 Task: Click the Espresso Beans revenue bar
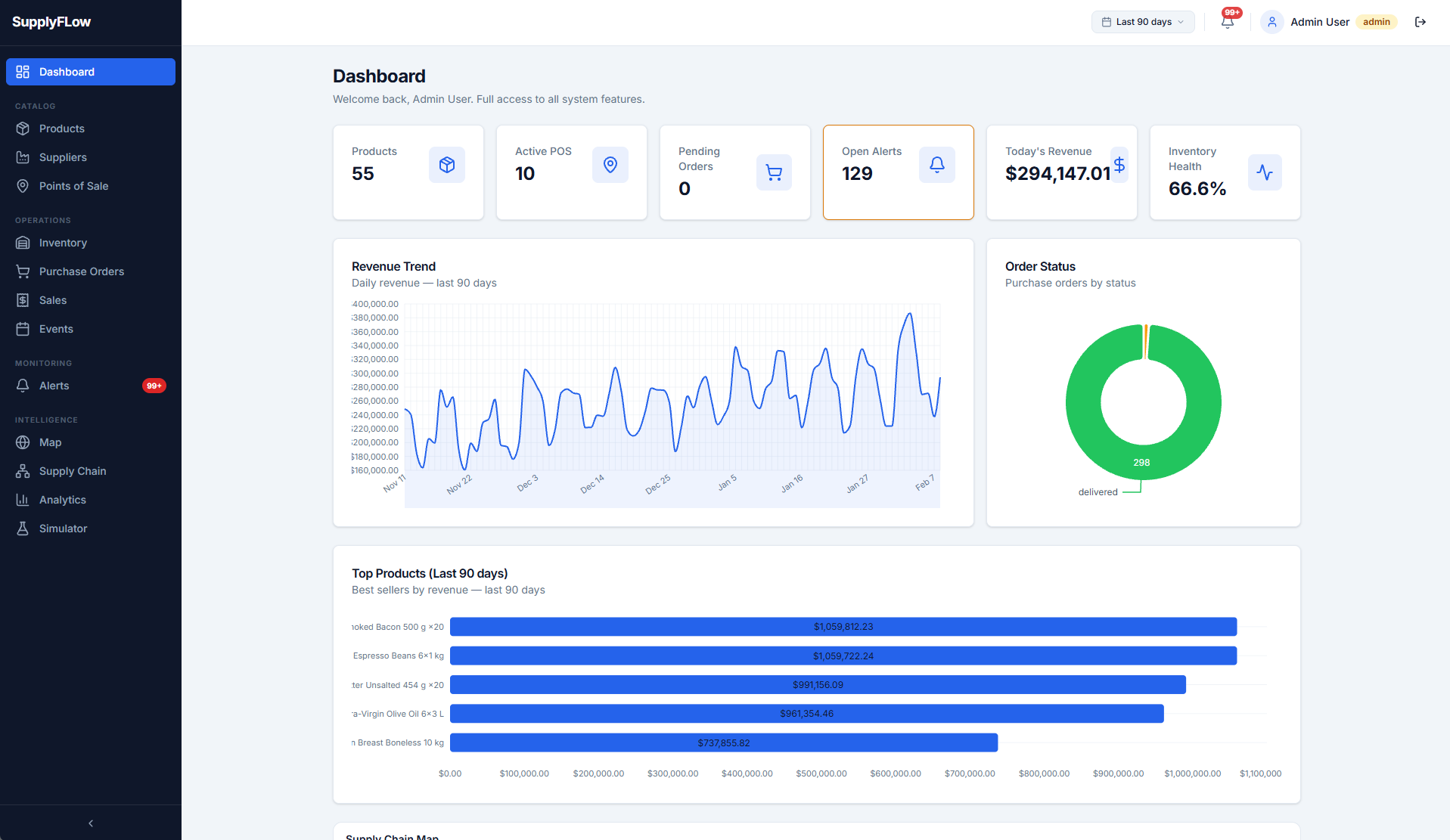pyautogui.click(x=843, y=656)
